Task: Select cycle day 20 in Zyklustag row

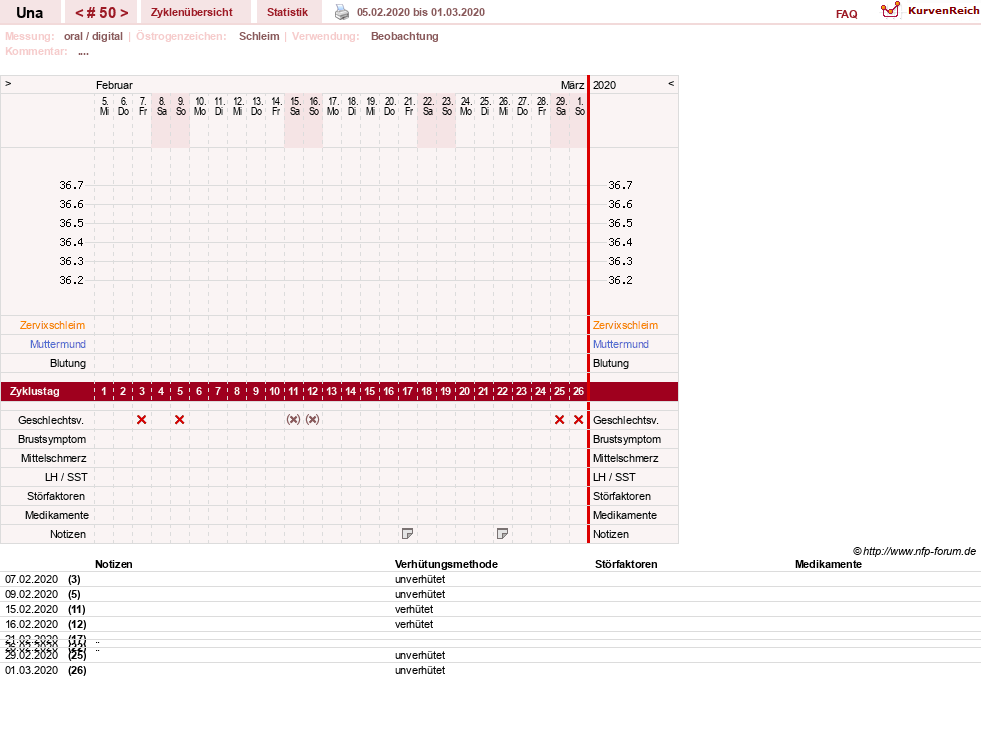Action: [x=464, y=392]
